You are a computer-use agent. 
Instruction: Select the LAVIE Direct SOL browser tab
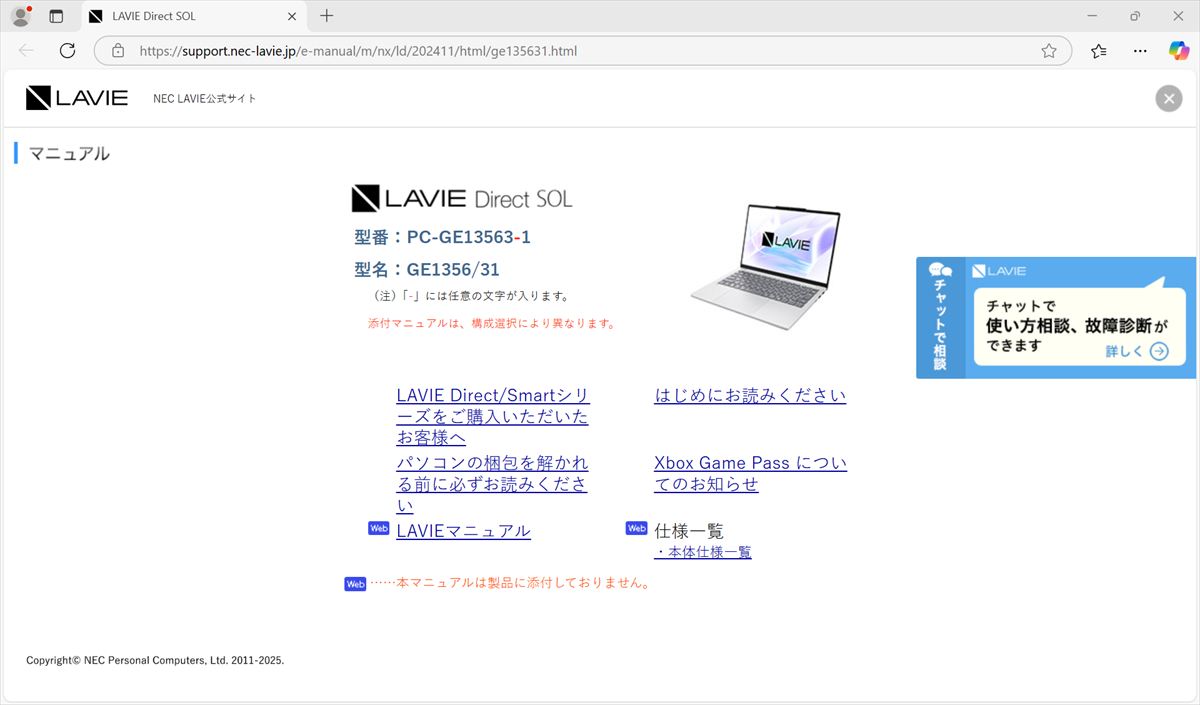[x=192, y=16]
